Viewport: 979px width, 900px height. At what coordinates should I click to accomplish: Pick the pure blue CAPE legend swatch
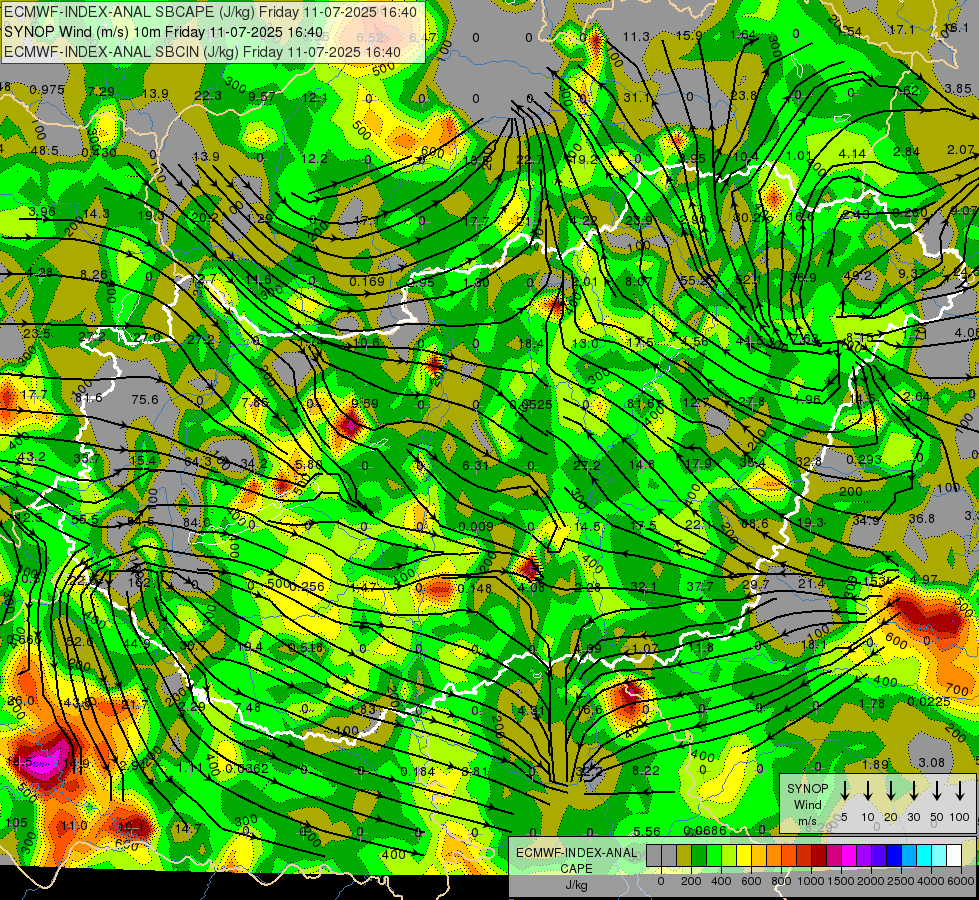point(895,855)
